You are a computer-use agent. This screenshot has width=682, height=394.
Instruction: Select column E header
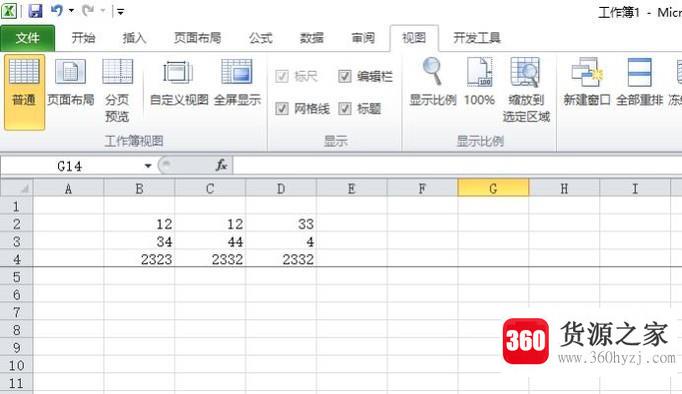352,188
